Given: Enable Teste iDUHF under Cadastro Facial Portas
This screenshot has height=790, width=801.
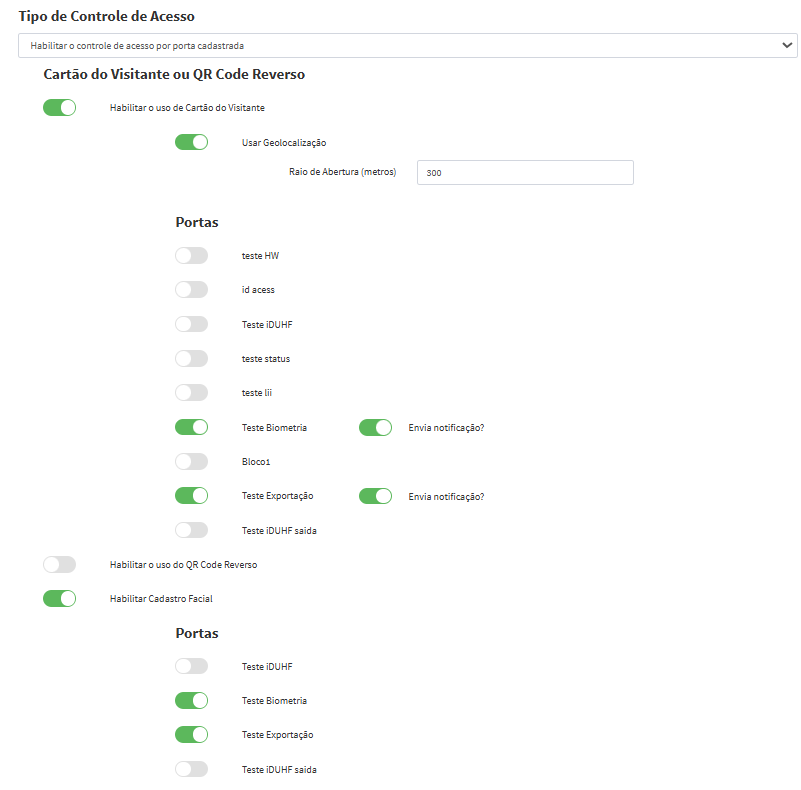Looking at the screenshot, I should 191,666.
